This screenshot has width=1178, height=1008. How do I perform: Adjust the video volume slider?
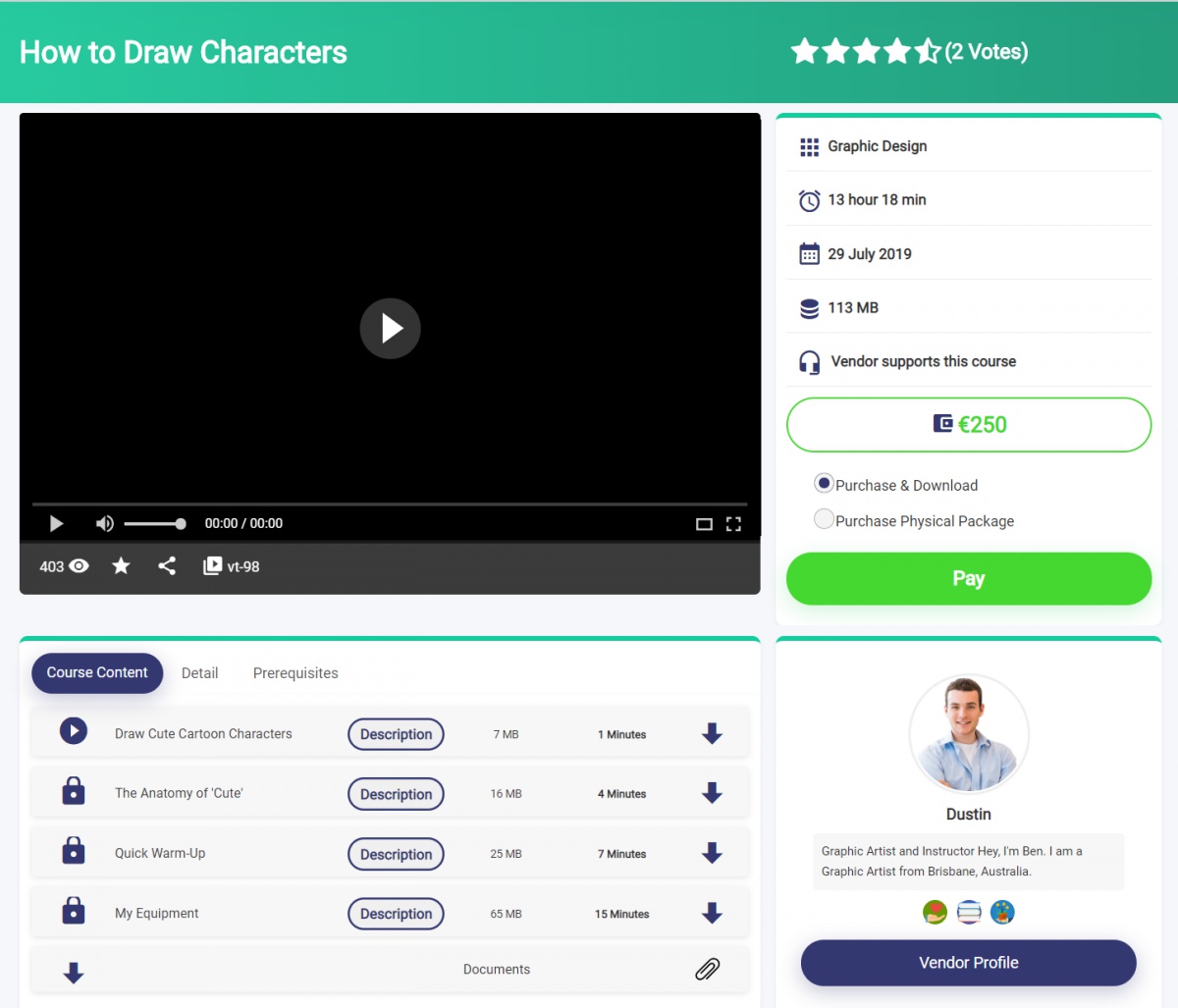(x=154, y=524)
